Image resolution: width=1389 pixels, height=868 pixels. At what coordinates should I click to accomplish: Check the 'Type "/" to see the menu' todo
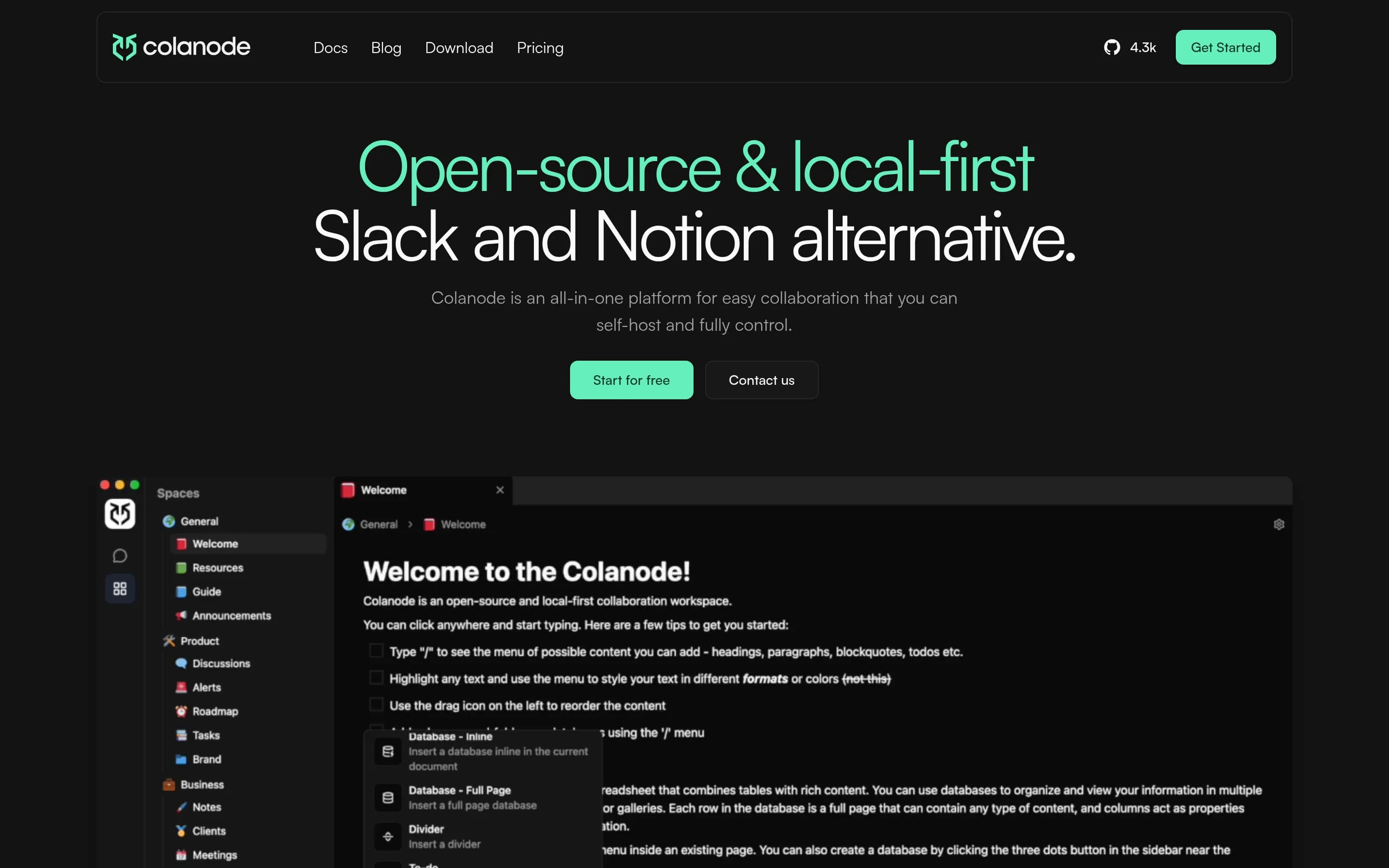point(376,651)
